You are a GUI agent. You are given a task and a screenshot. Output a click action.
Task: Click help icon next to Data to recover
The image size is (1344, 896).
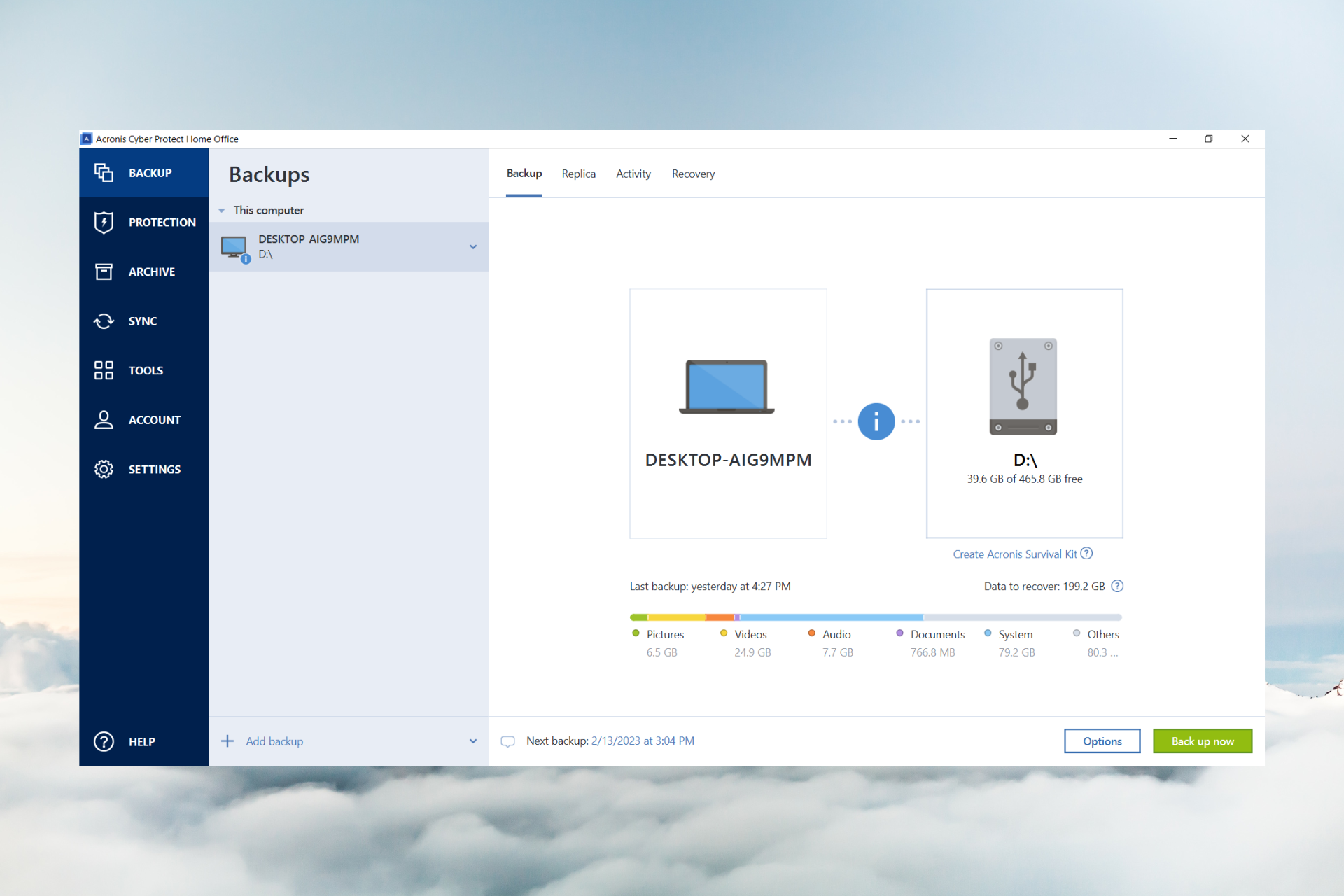click(x=1117, y=587)
